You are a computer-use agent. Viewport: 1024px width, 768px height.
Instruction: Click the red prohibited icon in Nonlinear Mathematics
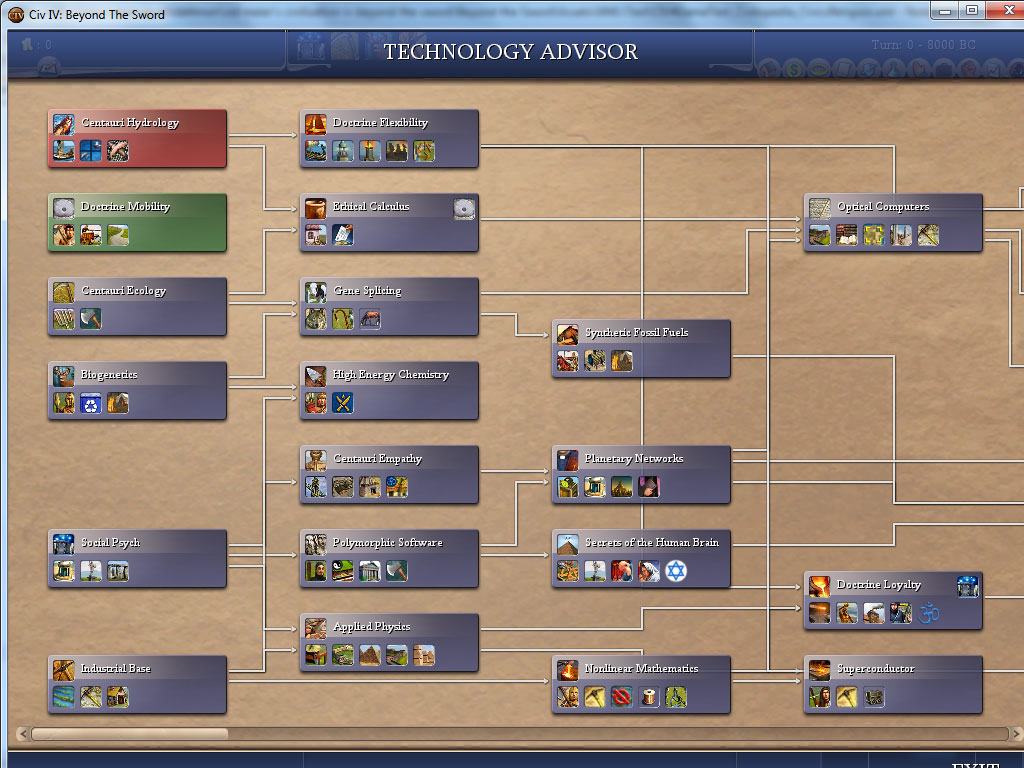622,697
